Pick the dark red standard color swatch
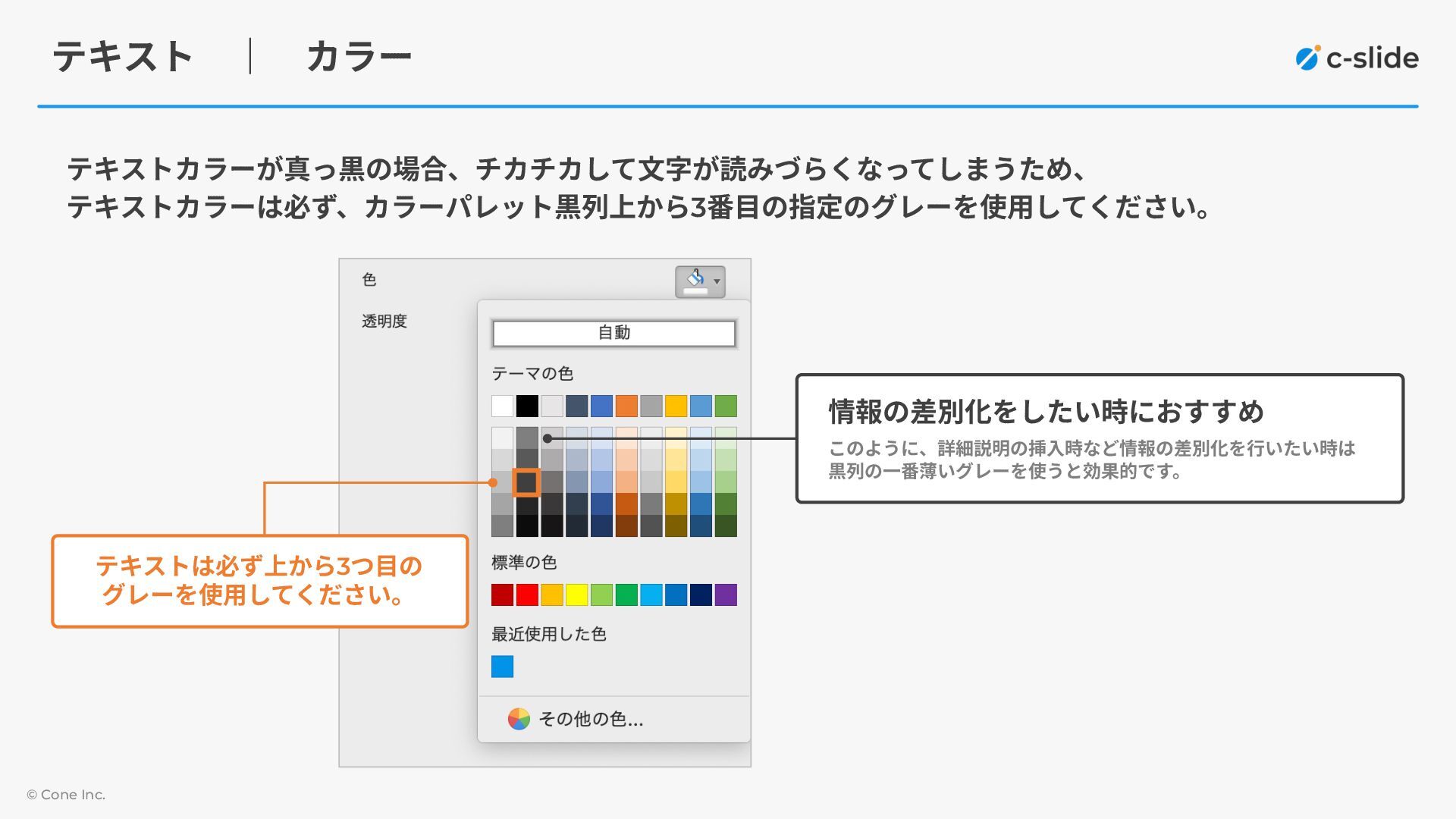 (x=502, y=595)
